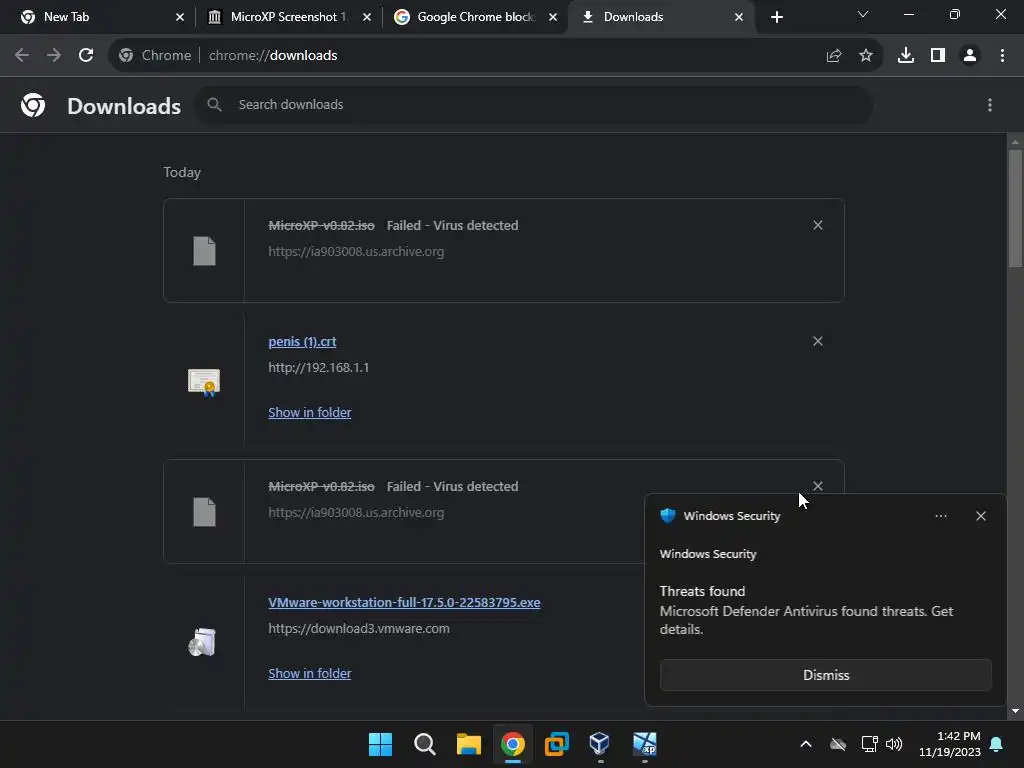Close the Google Chrome block tab
The image size is (1024, 768).
click(x=553, y=17)
